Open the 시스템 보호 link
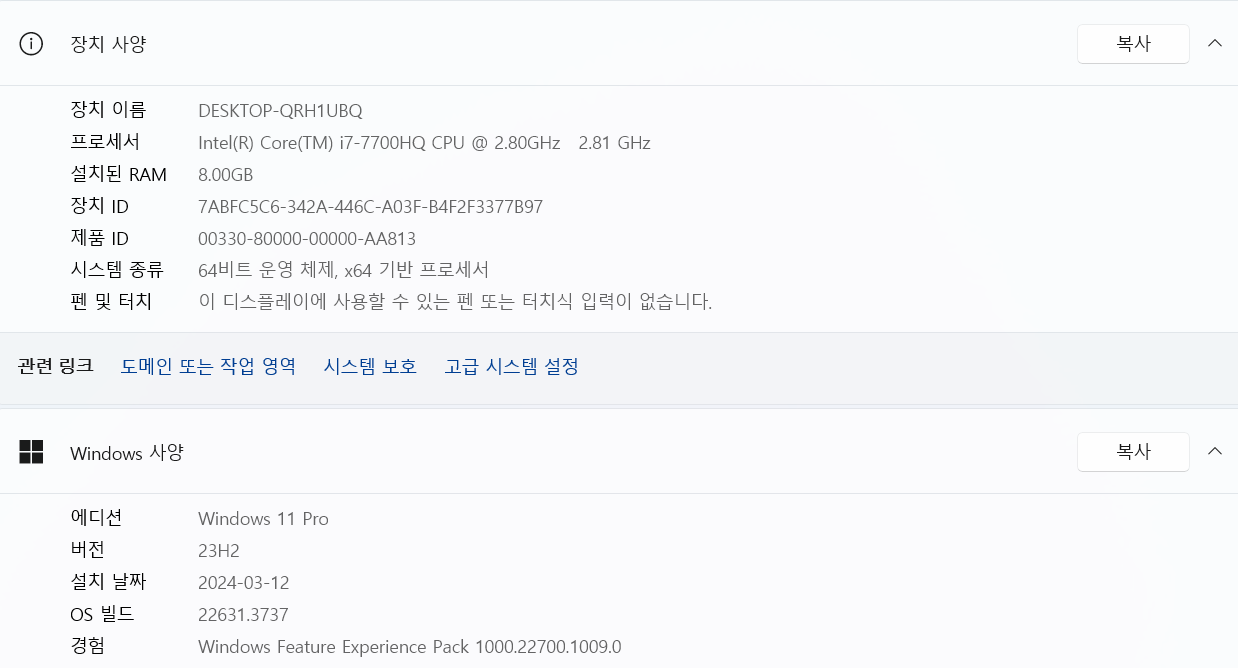Screen dimensions: 1238x668 click(x=370, y=366)
